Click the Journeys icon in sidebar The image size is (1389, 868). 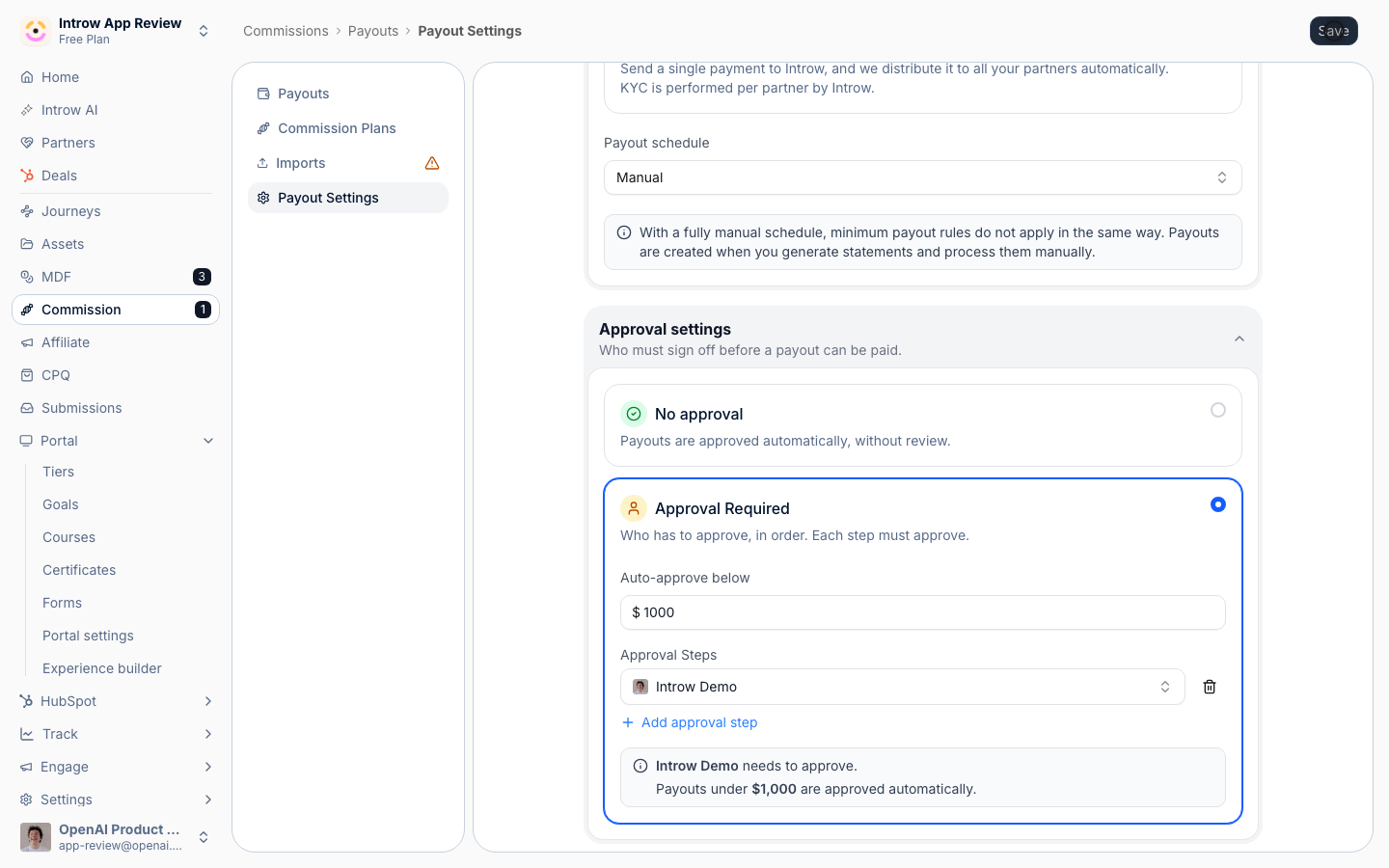[27, 211]
